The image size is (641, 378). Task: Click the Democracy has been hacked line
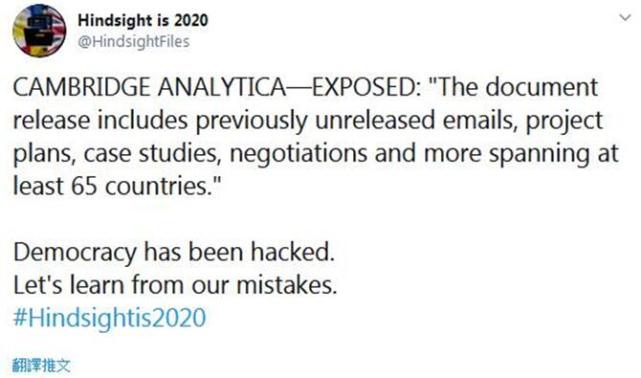point(174,252)
